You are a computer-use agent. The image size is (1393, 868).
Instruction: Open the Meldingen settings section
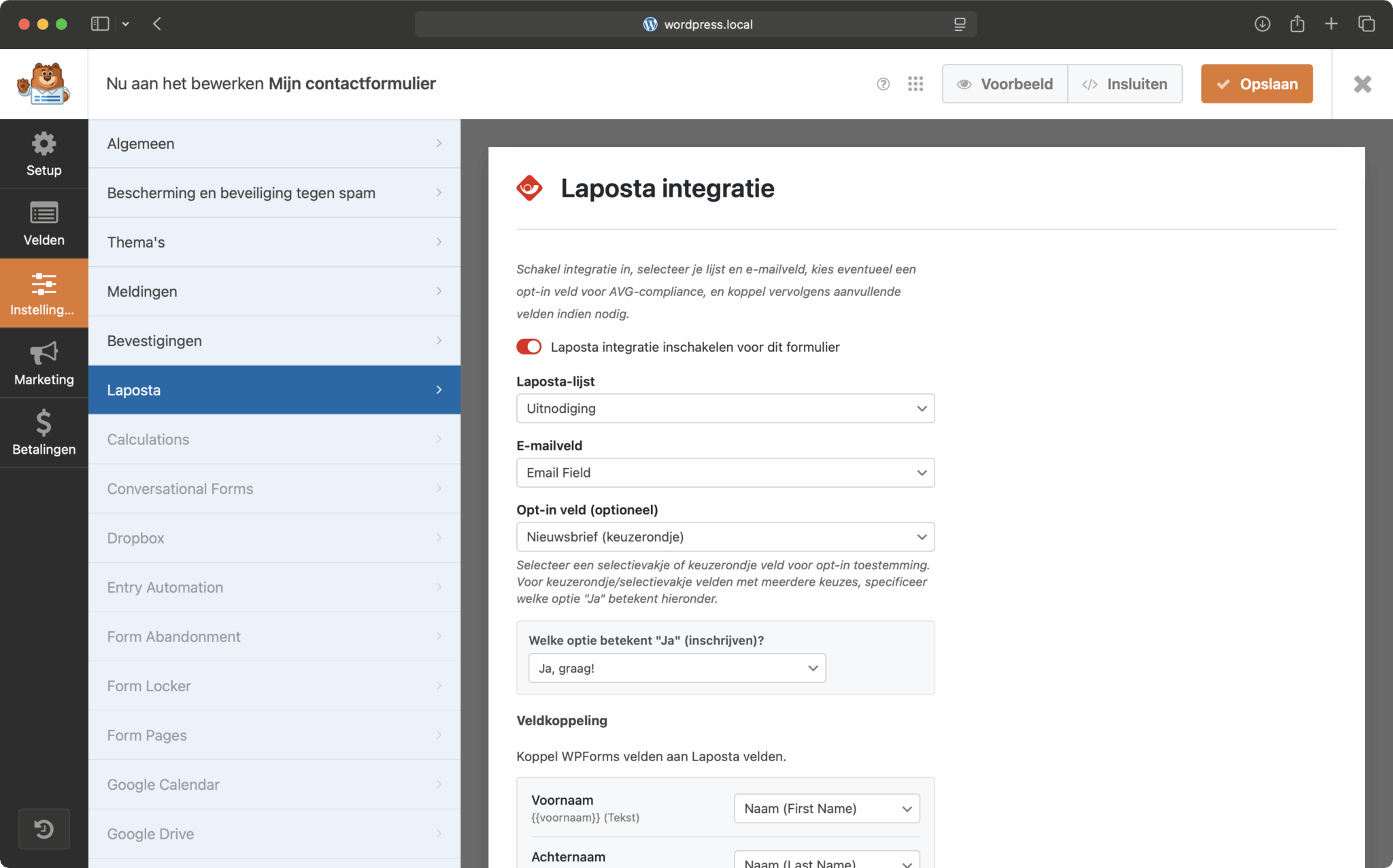[274, 291]
